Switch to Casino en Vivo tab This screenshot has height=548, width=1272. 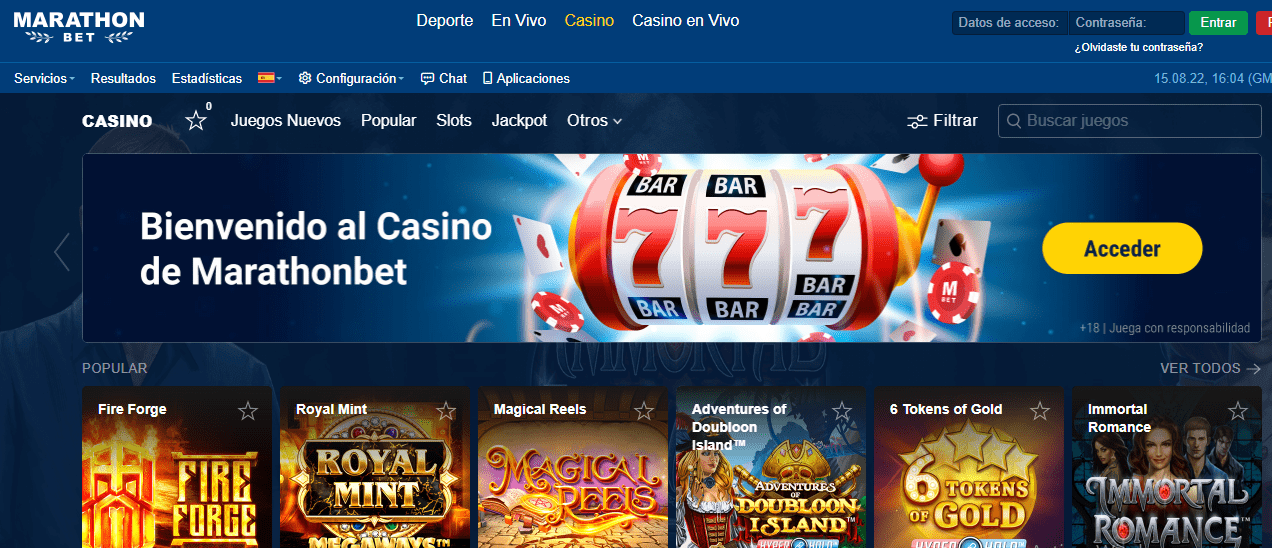point(686,20)
